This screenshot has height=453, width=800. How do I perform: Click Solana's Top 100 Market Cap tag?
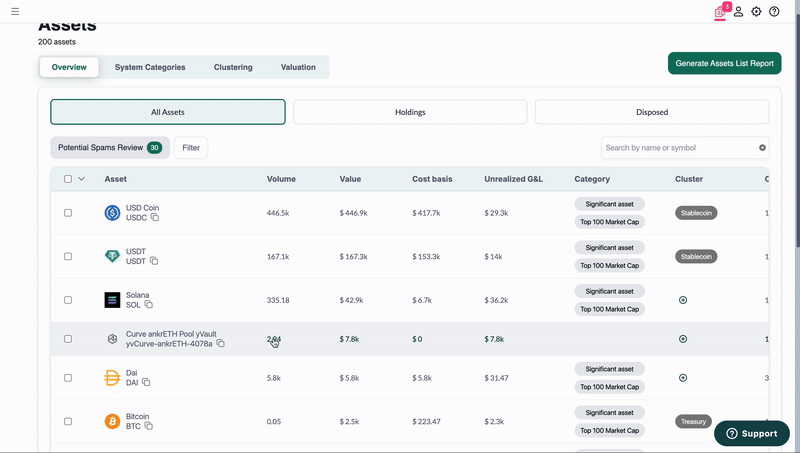[x=610, y=309]
